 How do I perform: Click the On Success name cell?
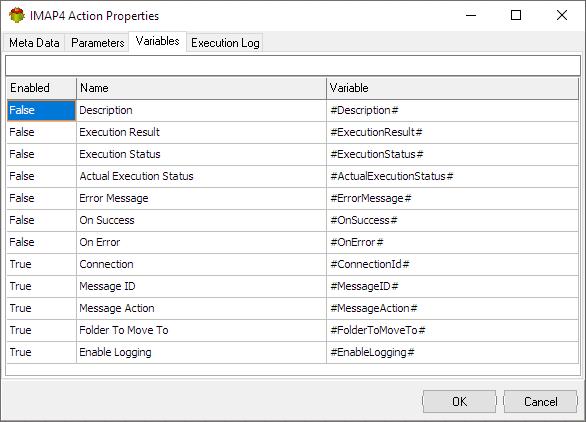pyautogui.click(x=201, y=221)
